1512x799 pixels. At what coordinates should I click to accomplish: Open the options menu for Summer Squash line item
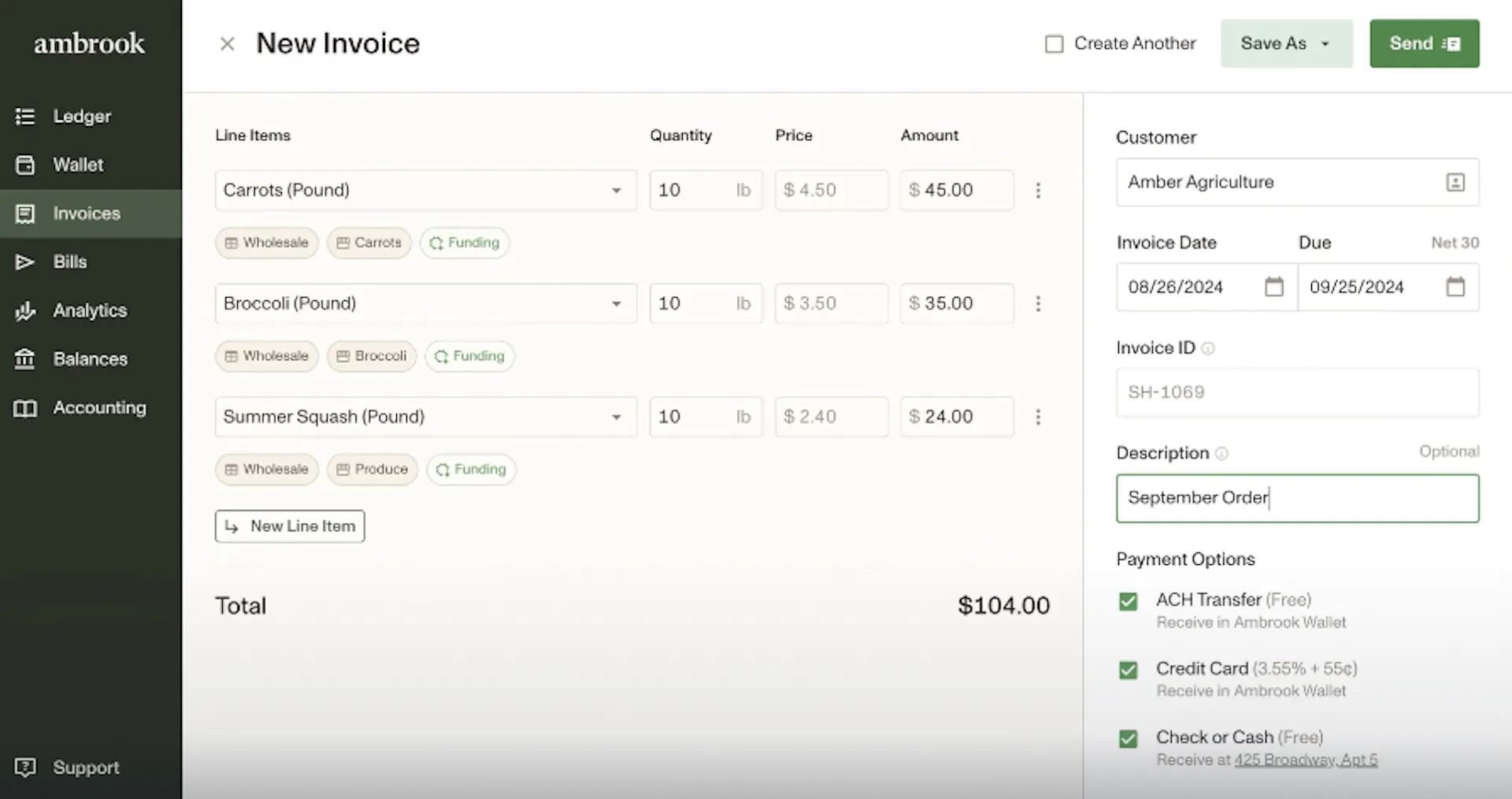(1038, 417)
